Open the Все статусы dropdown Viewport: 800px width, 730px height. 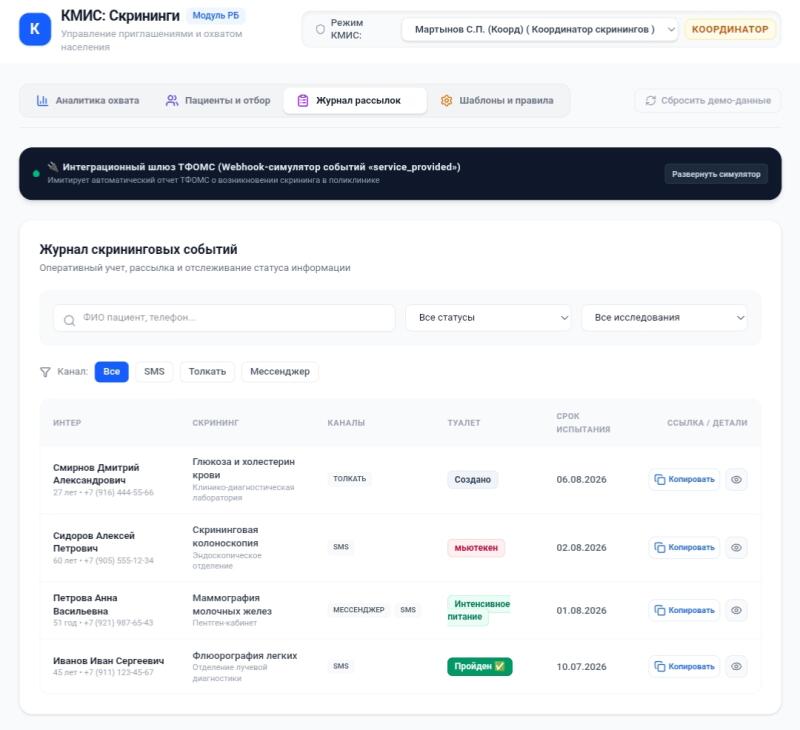[x=488, y=317]
